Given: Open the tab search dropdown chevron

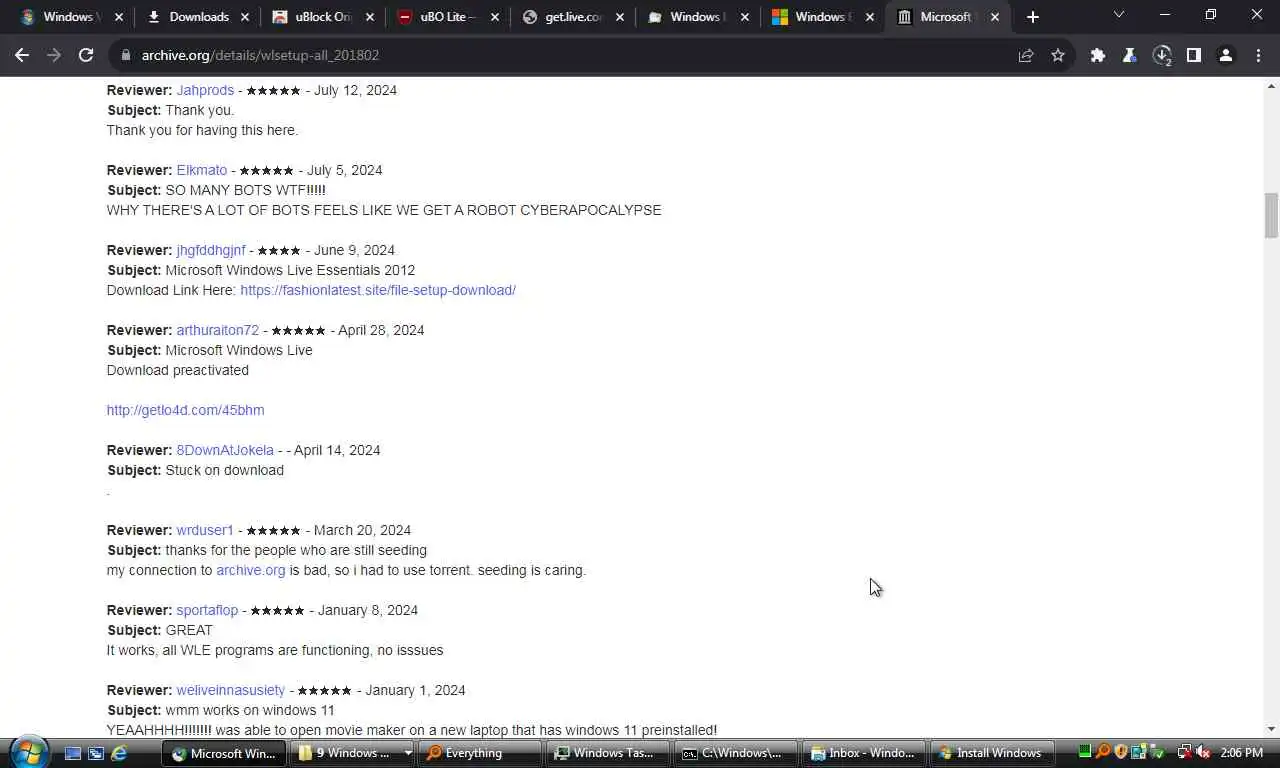Looking at the screenshot, I should coord(1118,15).
